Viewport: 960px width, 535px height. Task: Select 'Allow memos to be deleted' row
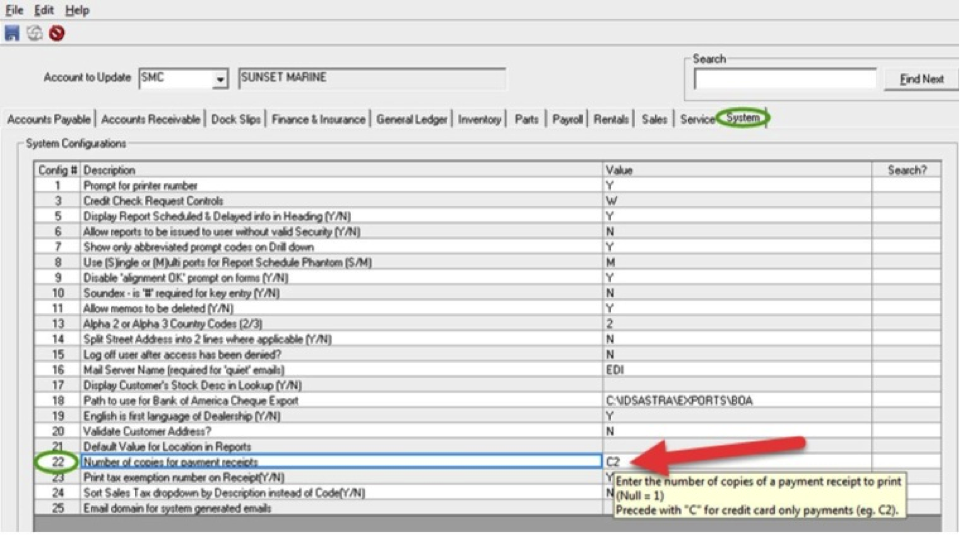click(488, 309)
